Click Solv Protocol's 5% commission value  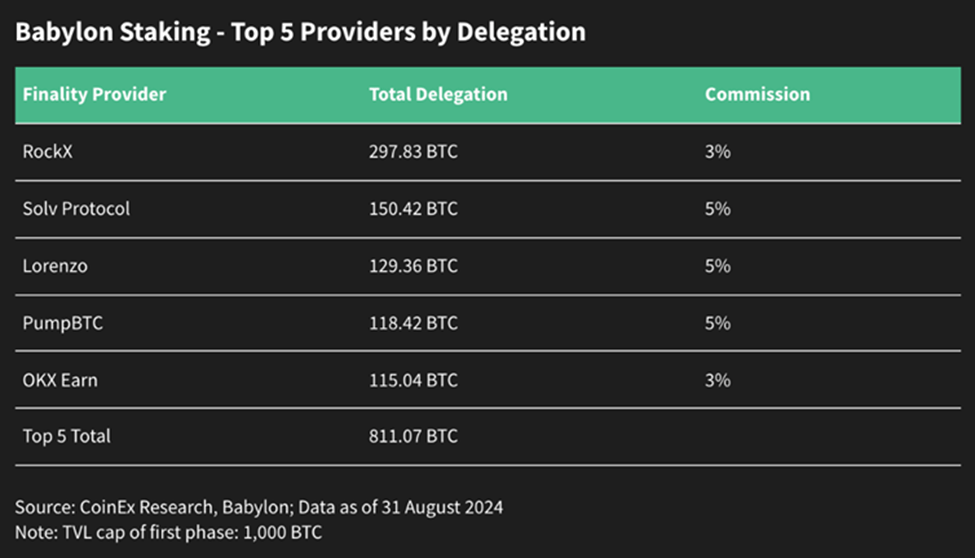point(718,208)
